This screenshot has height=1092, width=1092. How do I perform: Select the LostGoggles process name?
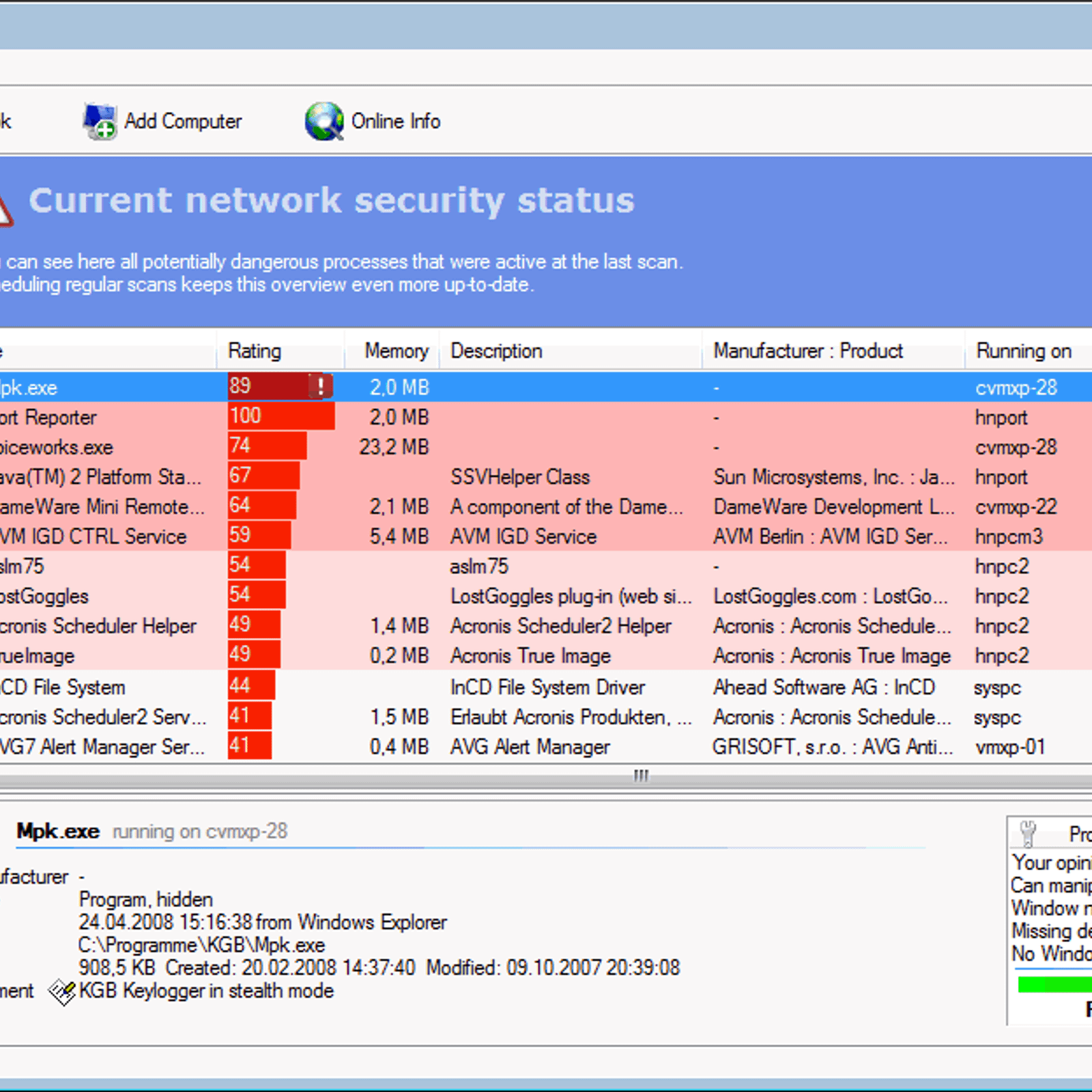(44, 597)
